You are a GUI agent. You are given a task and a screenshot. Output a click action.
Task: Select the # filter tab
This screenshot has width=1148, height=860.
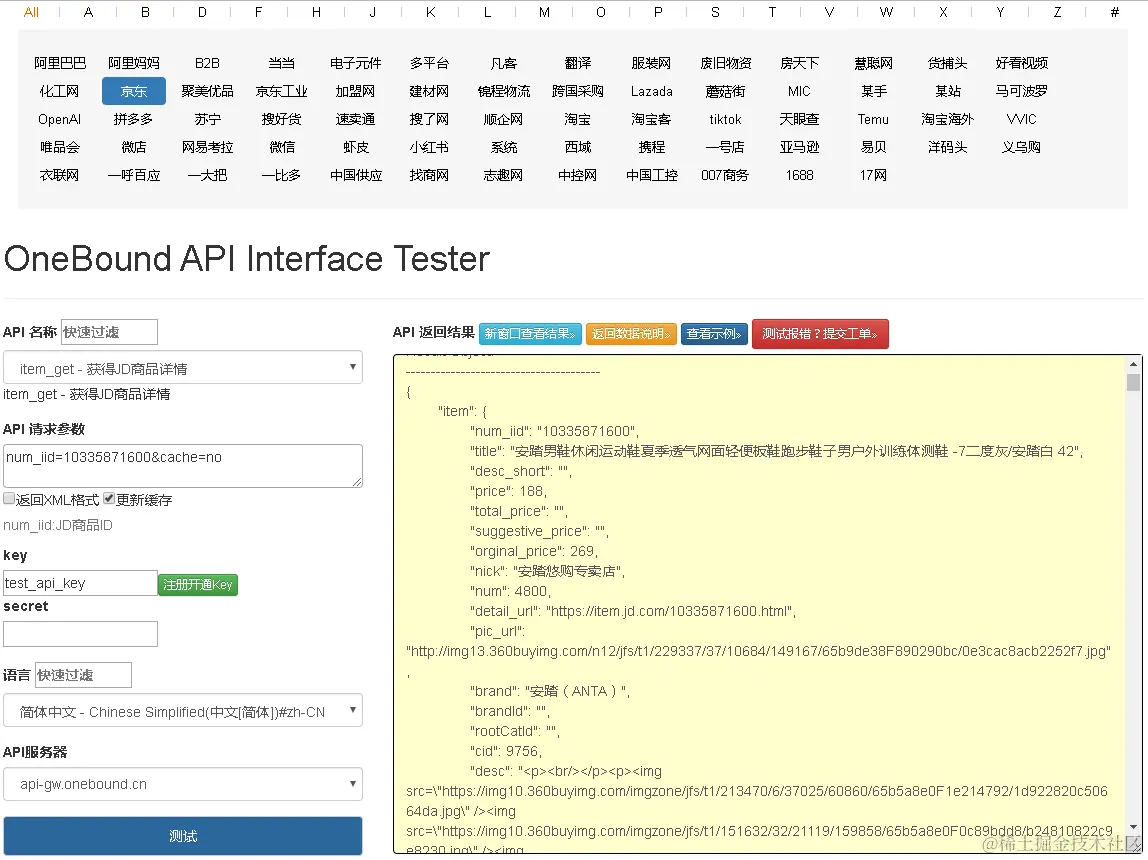click(x=1114, y=12)
